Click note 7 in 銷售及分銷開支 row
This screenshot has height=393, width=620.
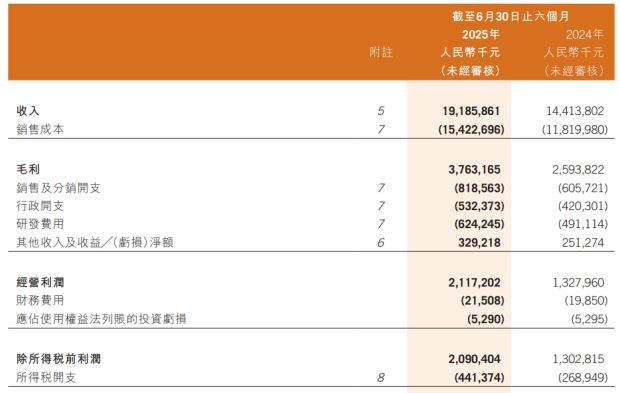click(381, 188)
